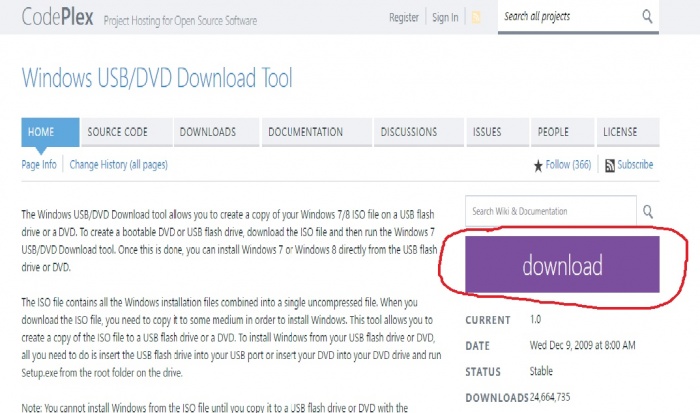Click the downloads count 24,664,735

click(550, 397)
